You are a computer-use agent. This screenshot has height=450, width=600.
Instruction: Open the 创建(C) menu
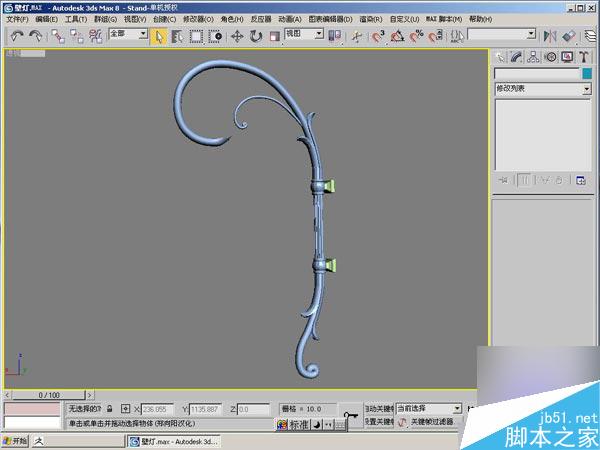click(x=164, y=19)
